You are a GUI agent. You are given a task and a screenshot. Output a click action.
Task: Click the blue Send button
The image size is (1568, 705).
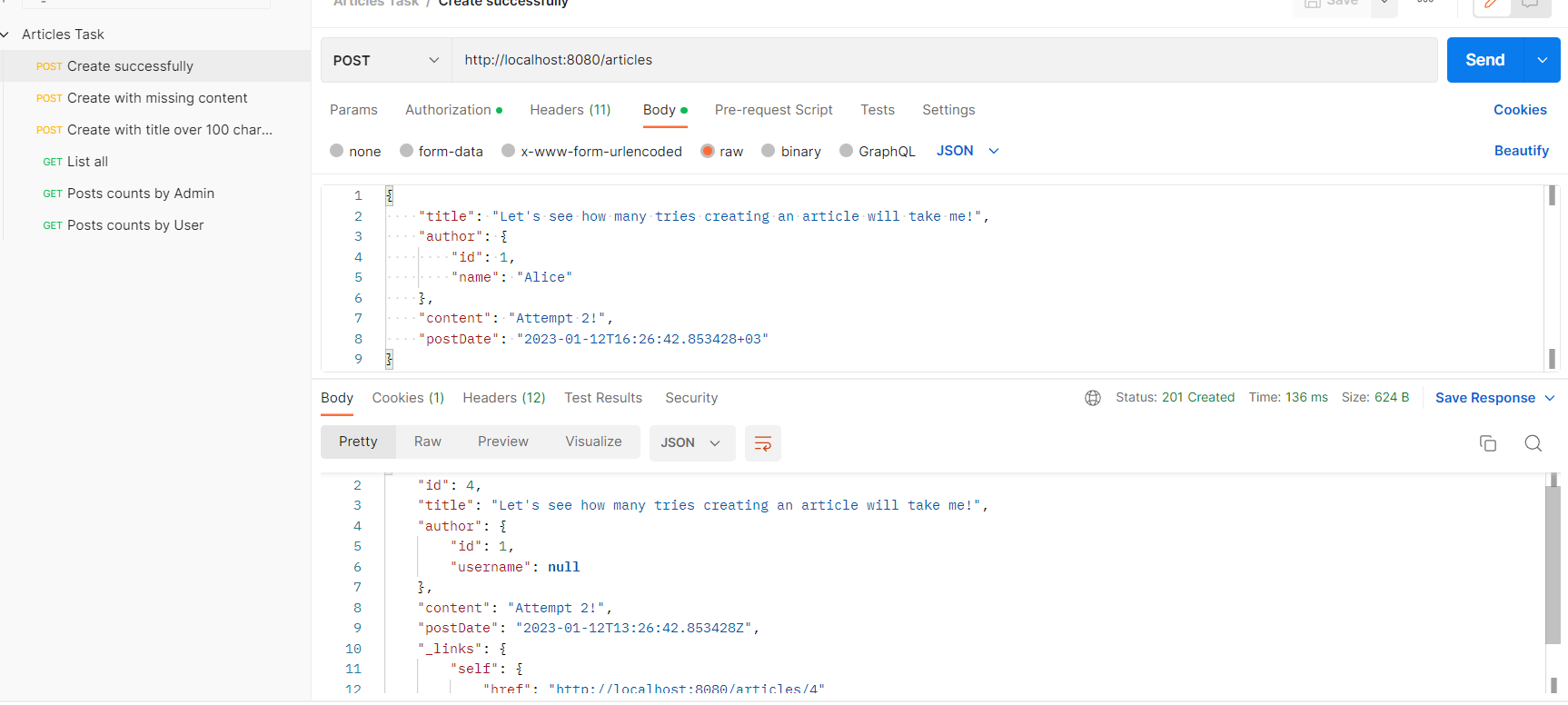pyautogui.click(x=1485, y=60)
